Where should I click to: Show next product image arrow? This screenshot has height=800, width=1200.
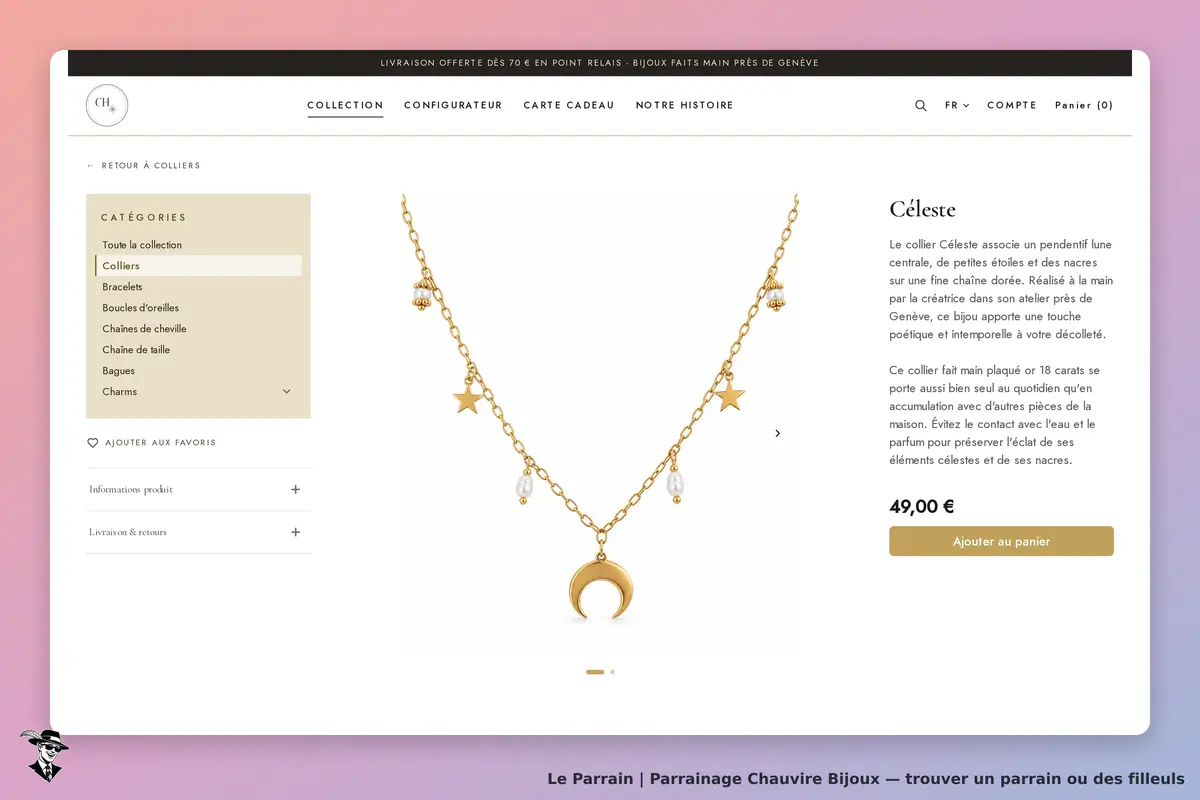point(777,433)
